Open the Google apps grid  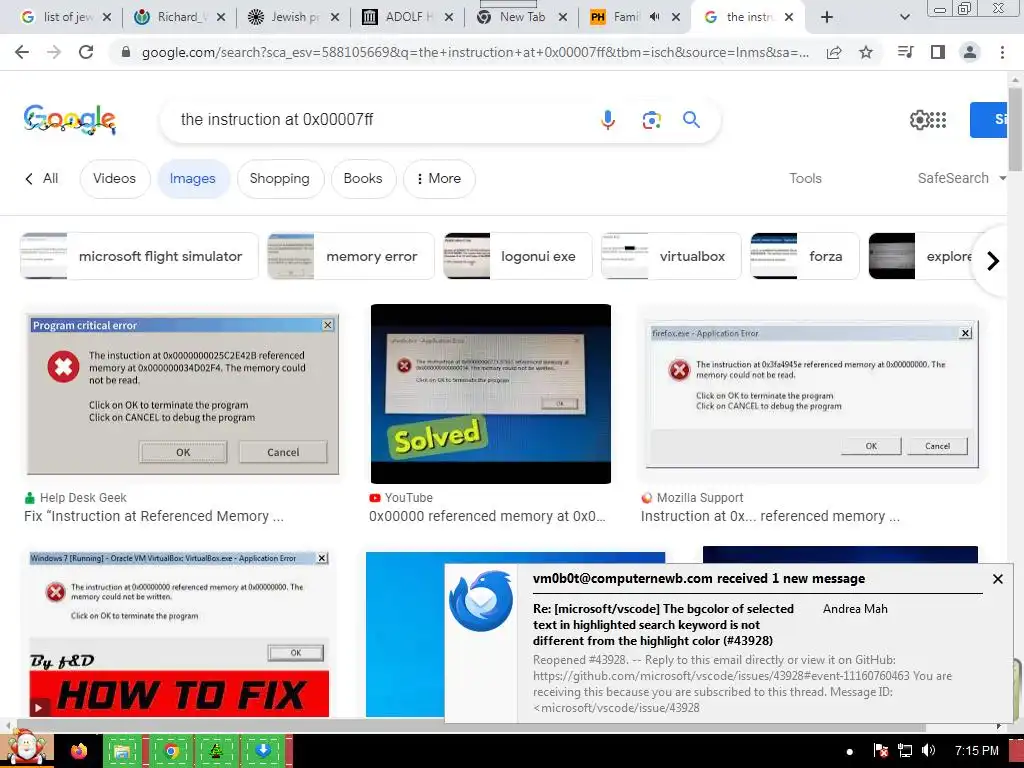pyautogui.click(x=938, y=120)
